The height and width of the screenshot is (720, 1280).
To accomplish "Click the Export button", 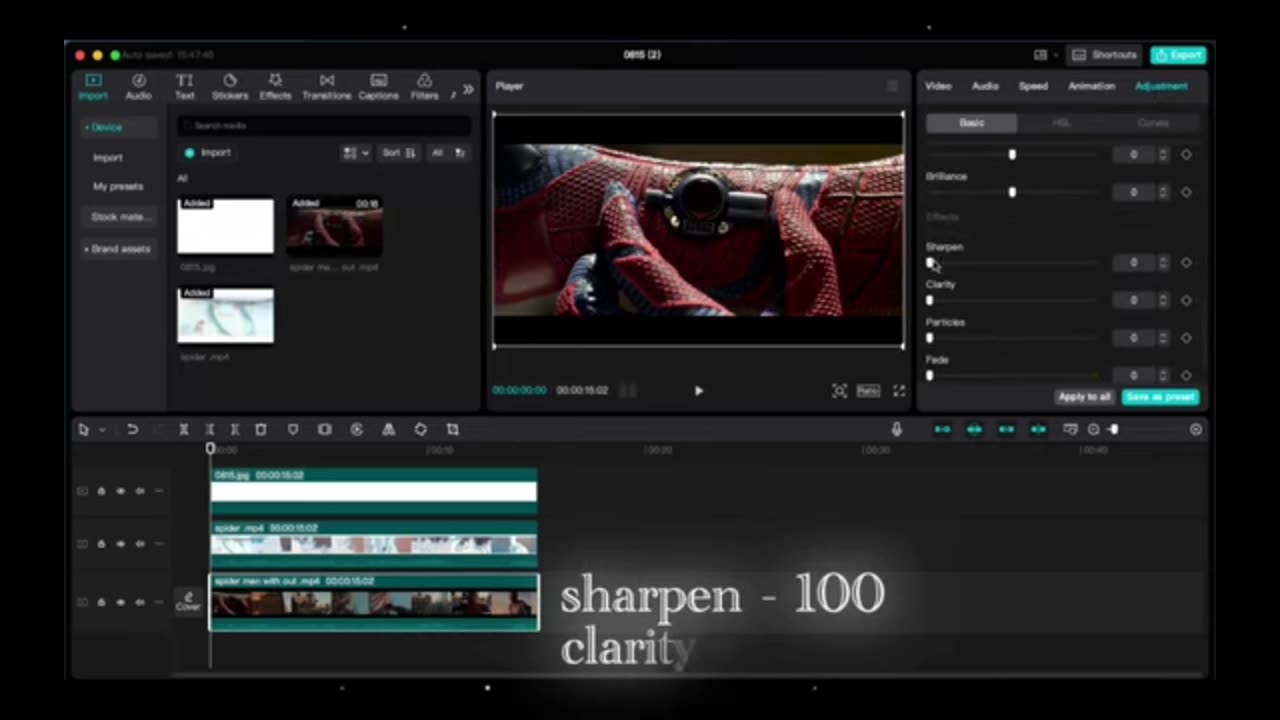I will tap(1178, 55).
